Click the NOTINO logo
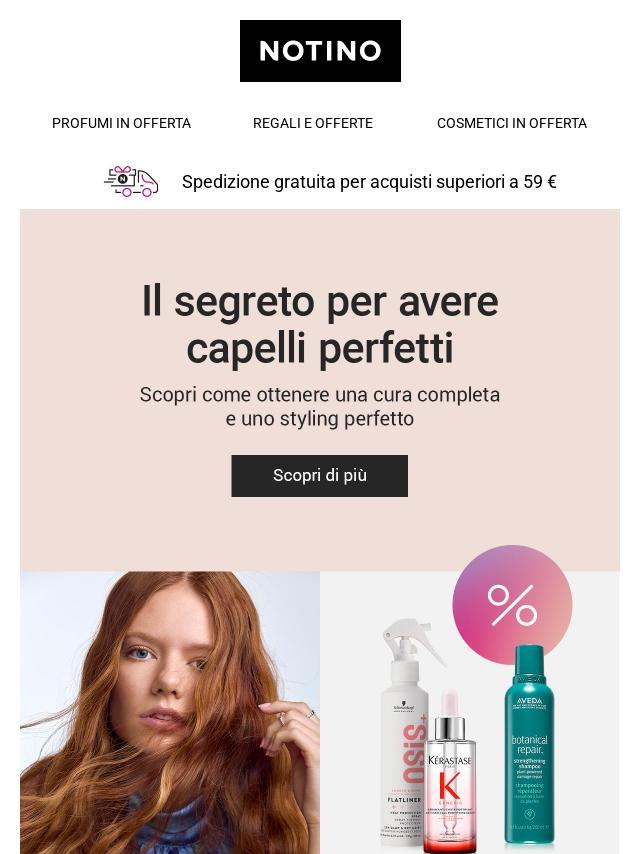The height and width of the screenshot is (854, 640). pyautogui.click(x=320, y=51)
